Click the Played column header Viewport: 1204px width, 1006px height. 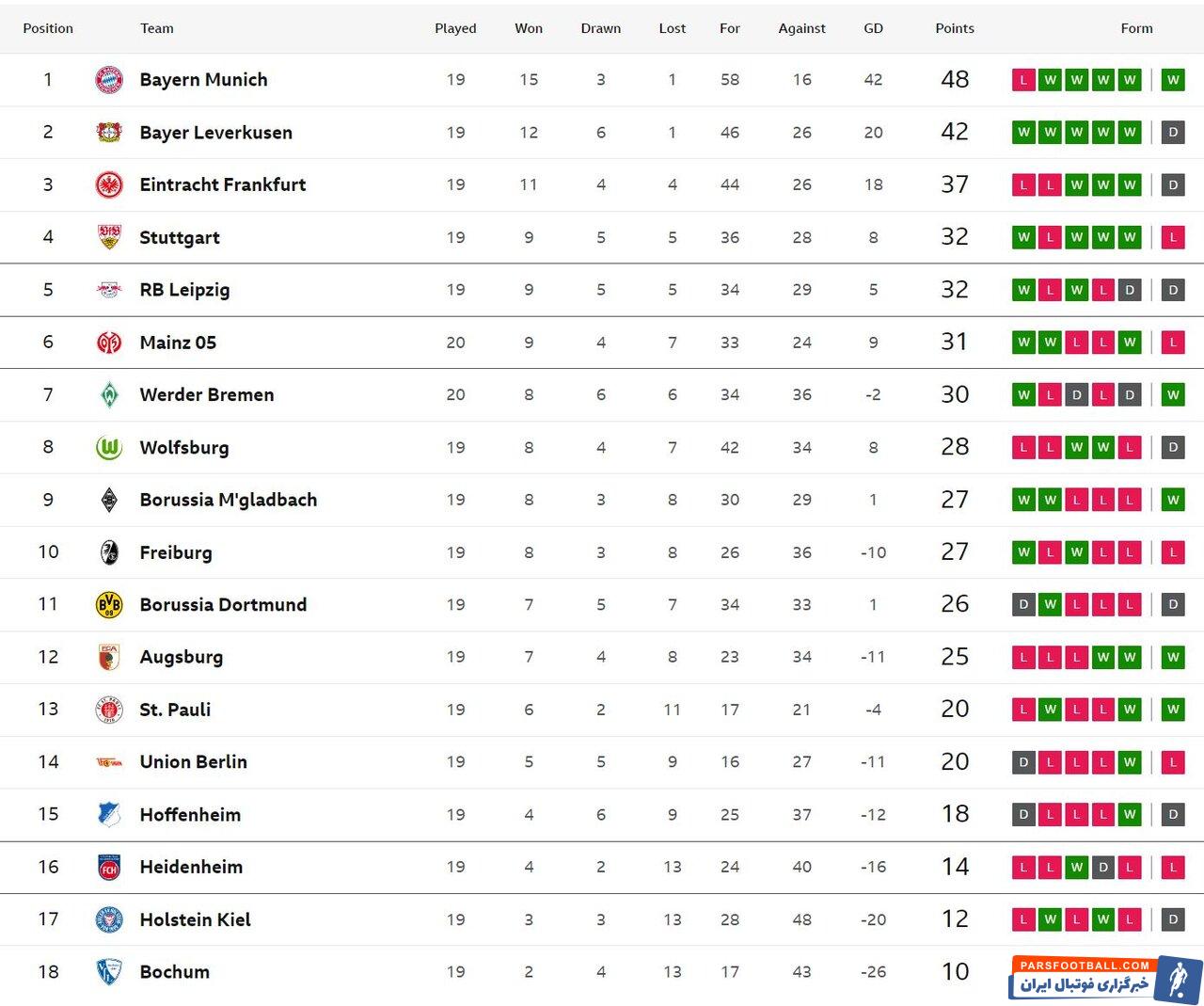point(455,28)
